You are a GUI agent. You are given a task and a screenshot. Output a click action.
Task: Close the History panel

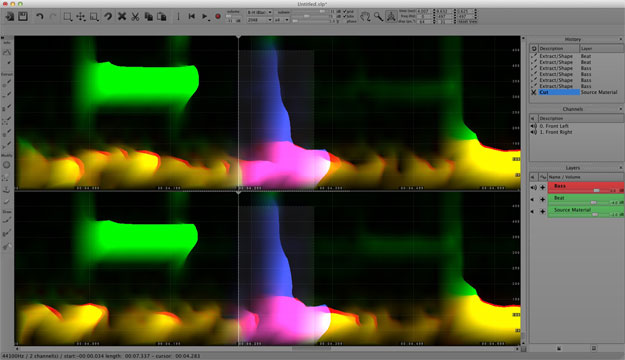pos(620,39)
